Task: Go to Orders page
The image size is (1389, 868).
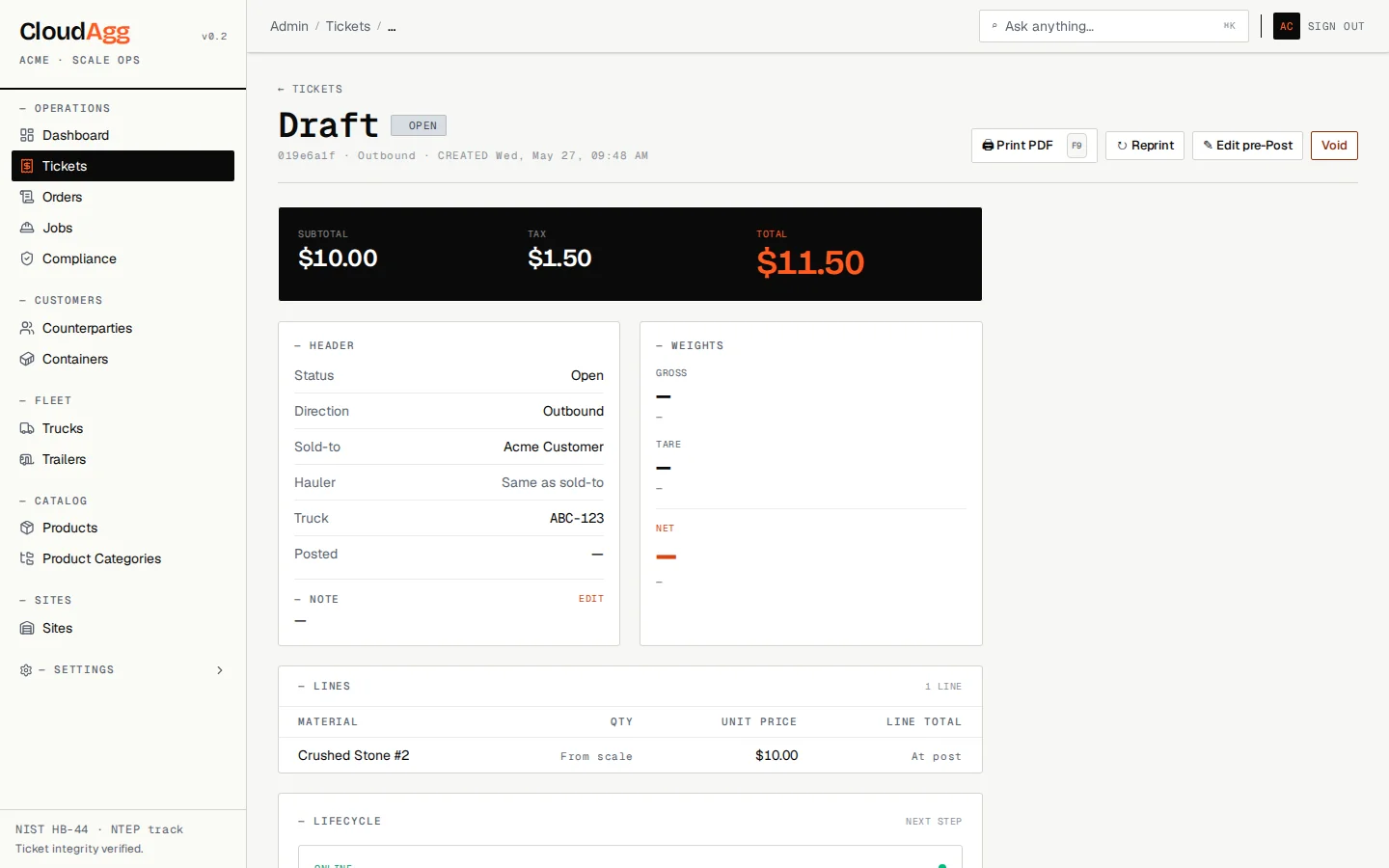Action: tap(123, 197)
